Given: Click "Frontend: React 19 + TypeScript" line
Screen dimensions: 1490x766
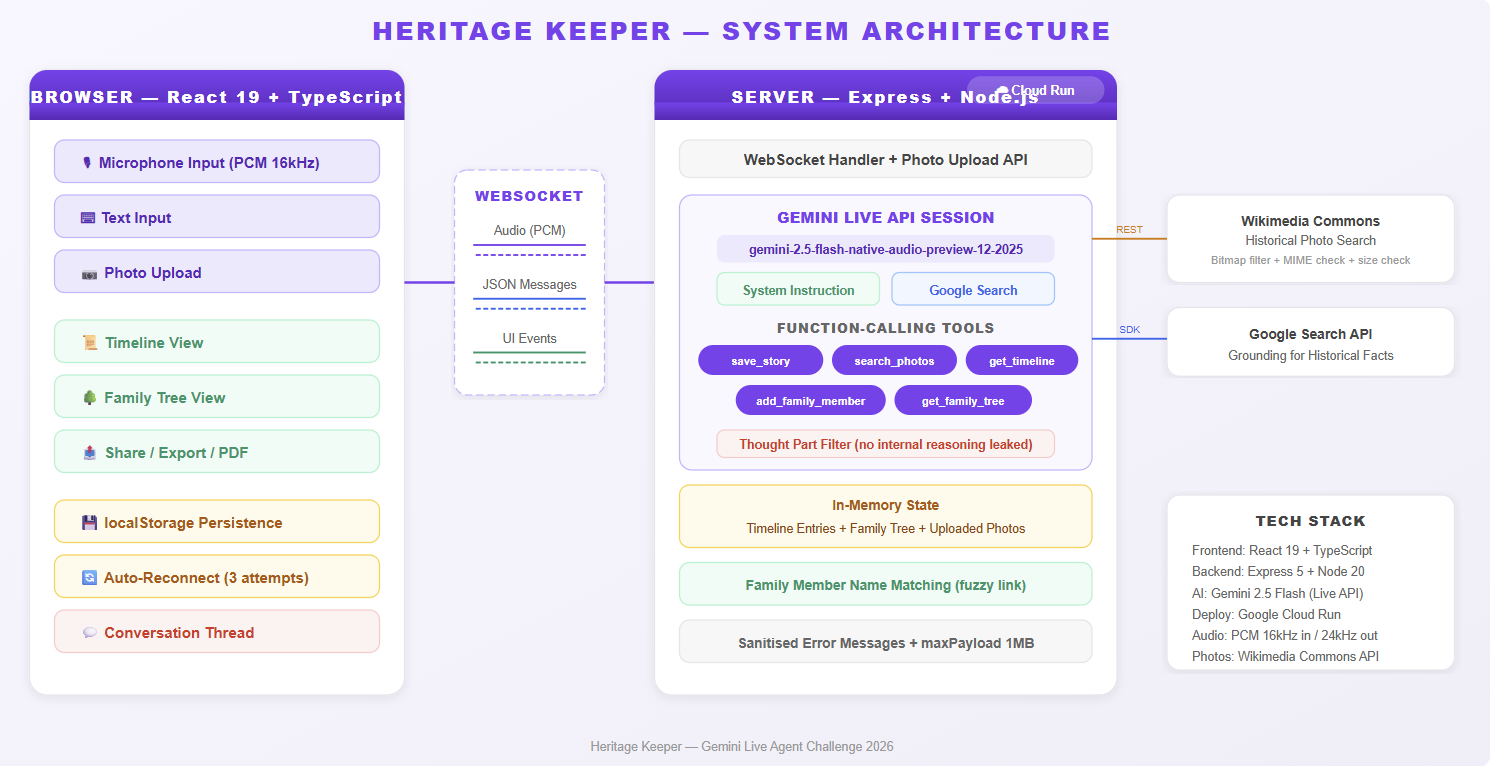Looking at the screenshot, I should click(1282, 551).
